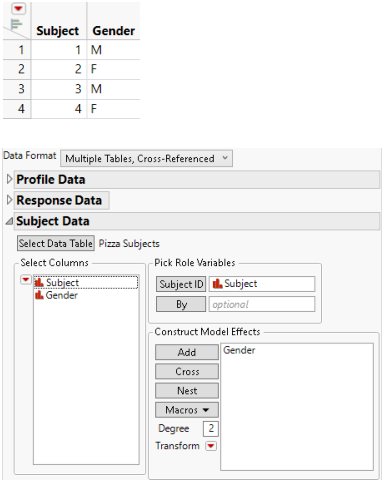Click the Response Data section title

pos(59,200)
